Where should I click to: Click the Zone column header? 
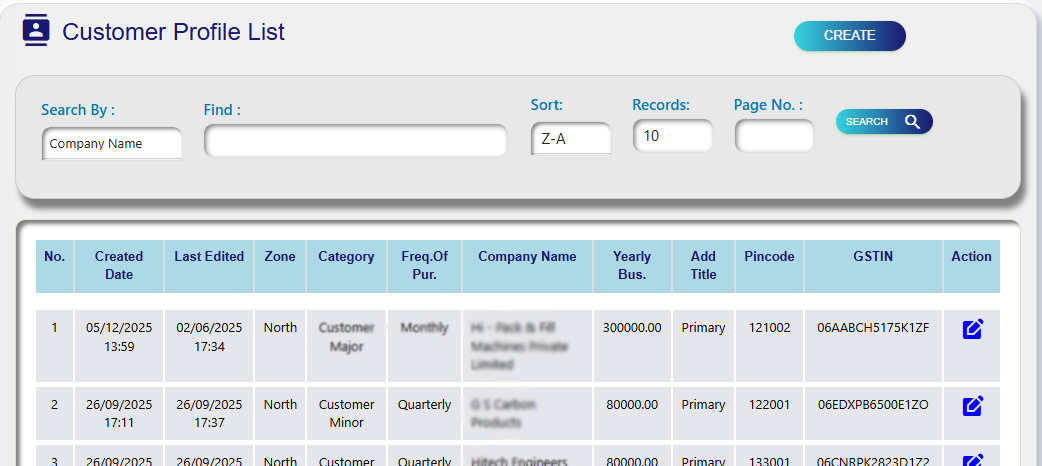pyautogui.click(x=280, y=257)
